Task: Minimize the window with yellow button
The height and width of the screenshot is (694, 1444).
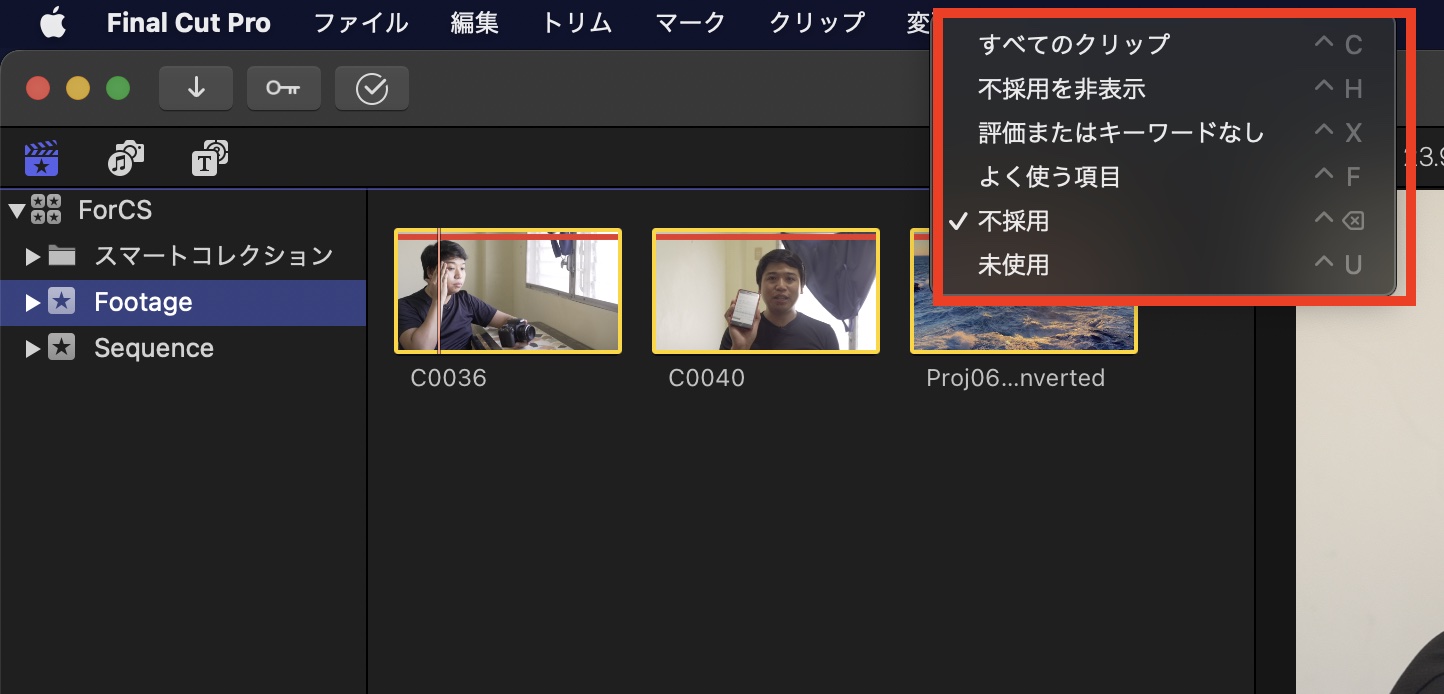Action: point(78,88)
